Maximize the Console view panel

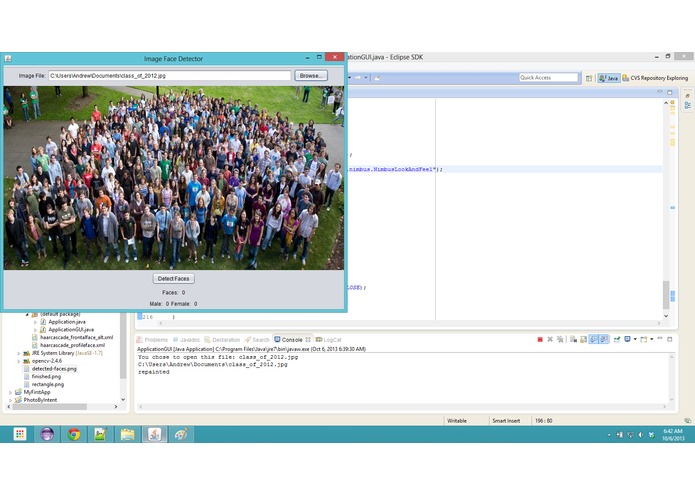point(670,339)
